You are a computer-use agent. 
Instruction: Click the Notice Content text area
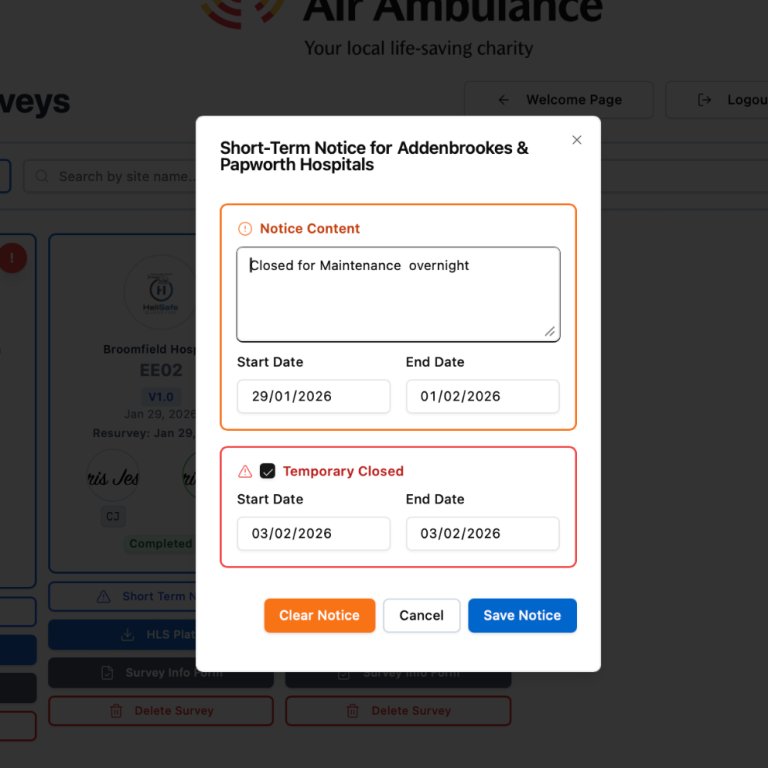(398, 294)
